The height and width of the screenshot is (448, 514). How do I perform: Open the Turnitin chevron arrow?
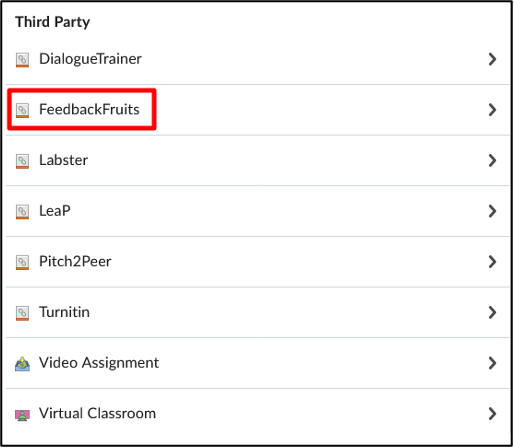click(492, 313)
